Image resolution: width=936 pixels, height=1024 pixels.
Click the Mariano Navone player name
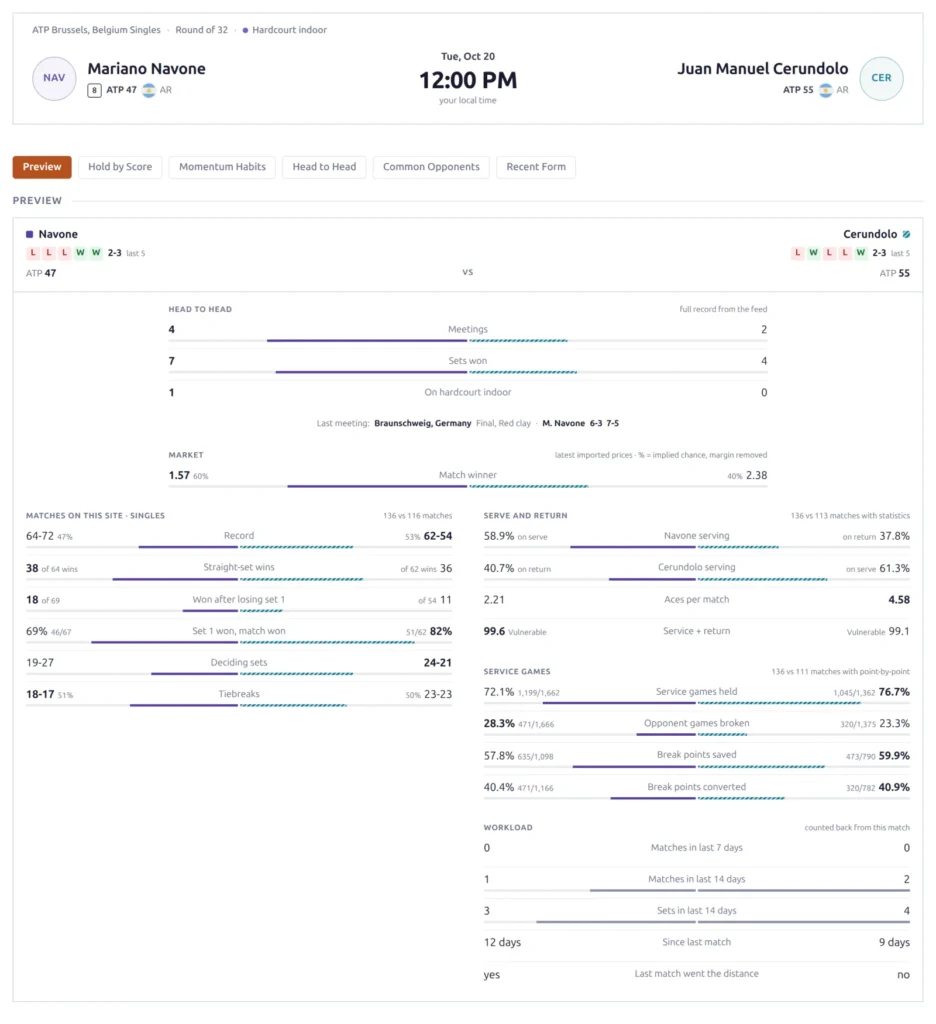click(146, 69)
